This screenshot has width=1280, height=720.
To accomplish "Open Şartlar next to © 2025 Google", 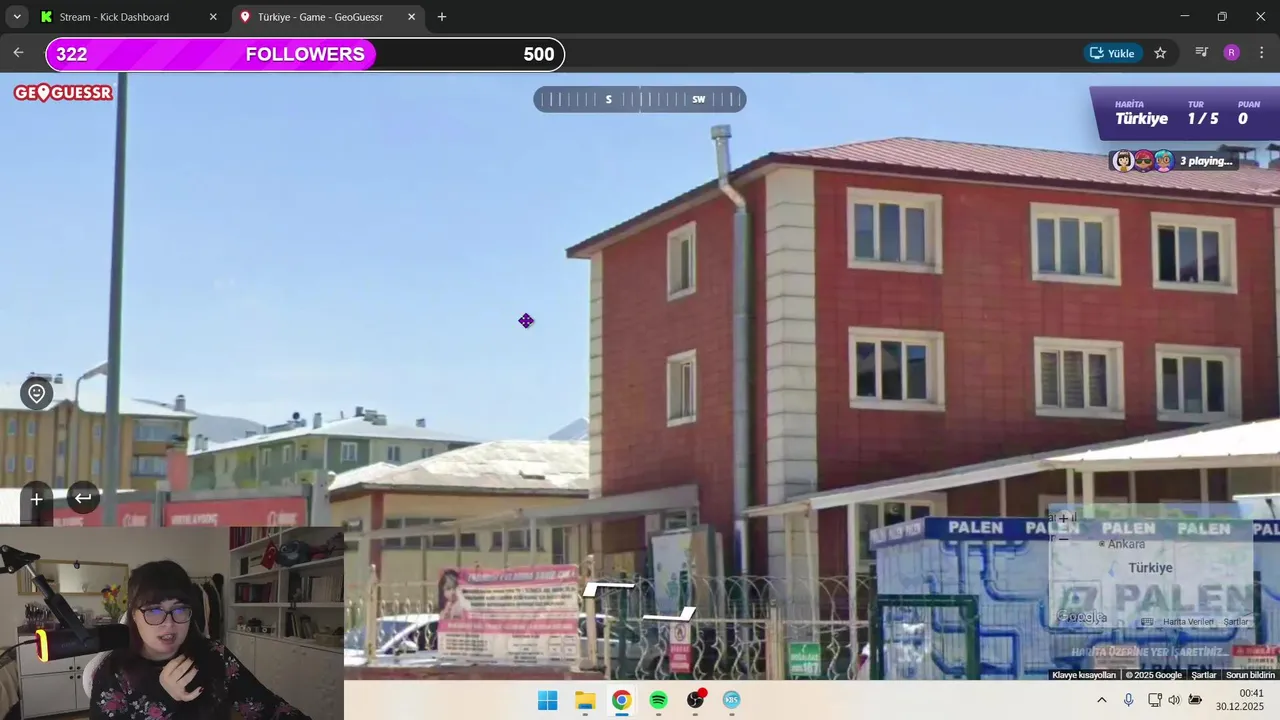I will pos(1203,675).
